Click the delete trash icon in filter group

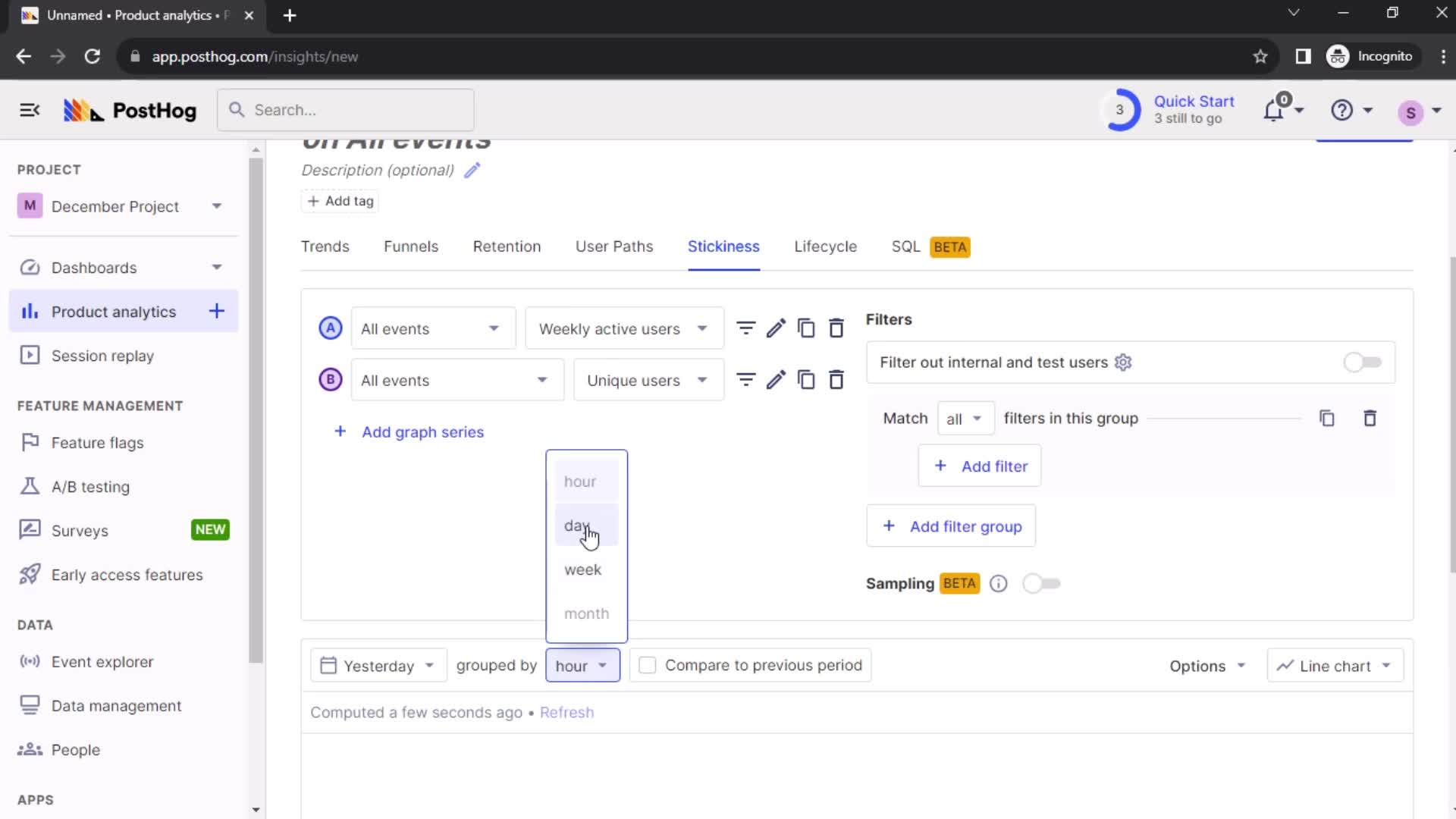[1369, 418]
